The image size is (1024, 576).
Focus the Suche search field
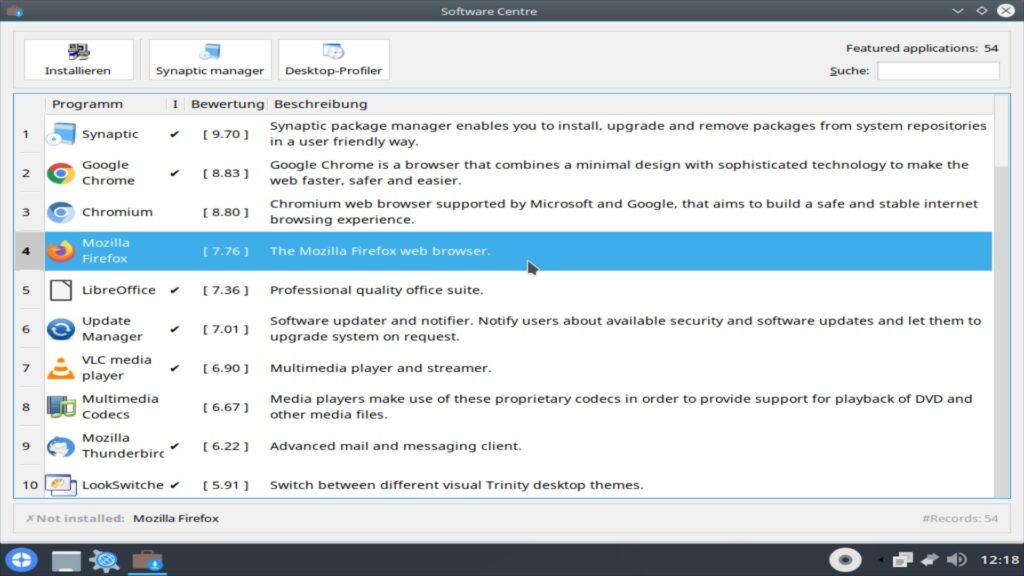938,71
